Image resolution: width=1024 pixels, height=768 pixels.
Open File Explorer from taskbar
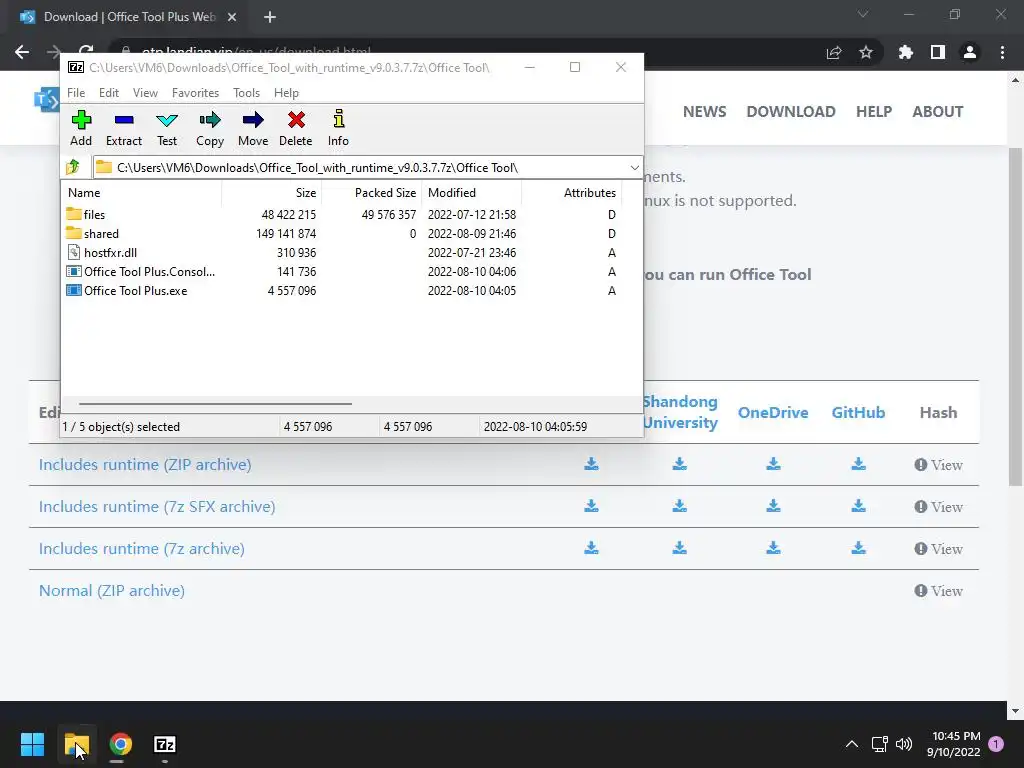click(x=77, y=744)
